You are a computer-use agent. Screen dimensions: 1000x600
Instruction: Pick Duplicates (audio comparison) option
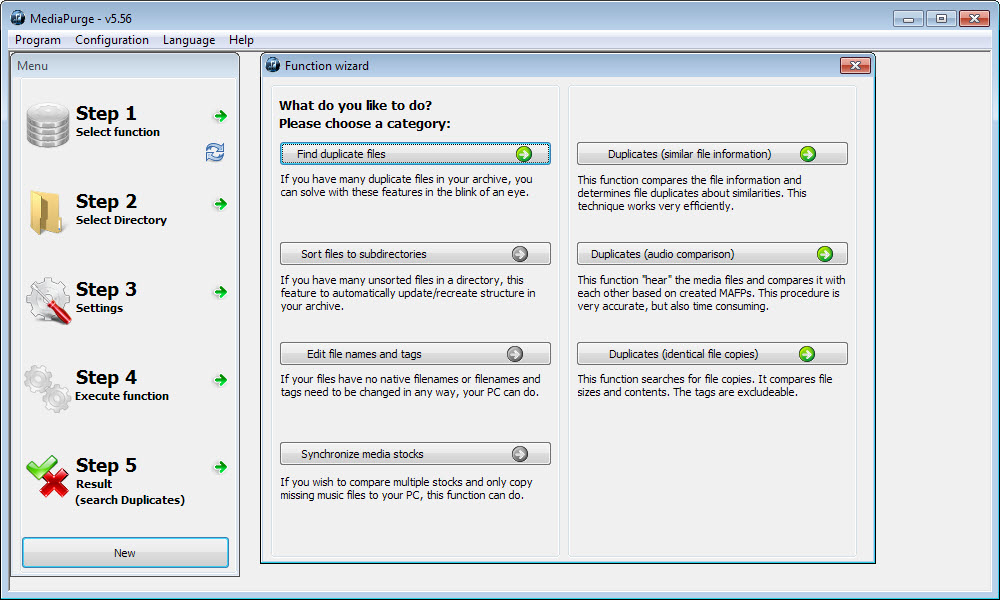712,254
